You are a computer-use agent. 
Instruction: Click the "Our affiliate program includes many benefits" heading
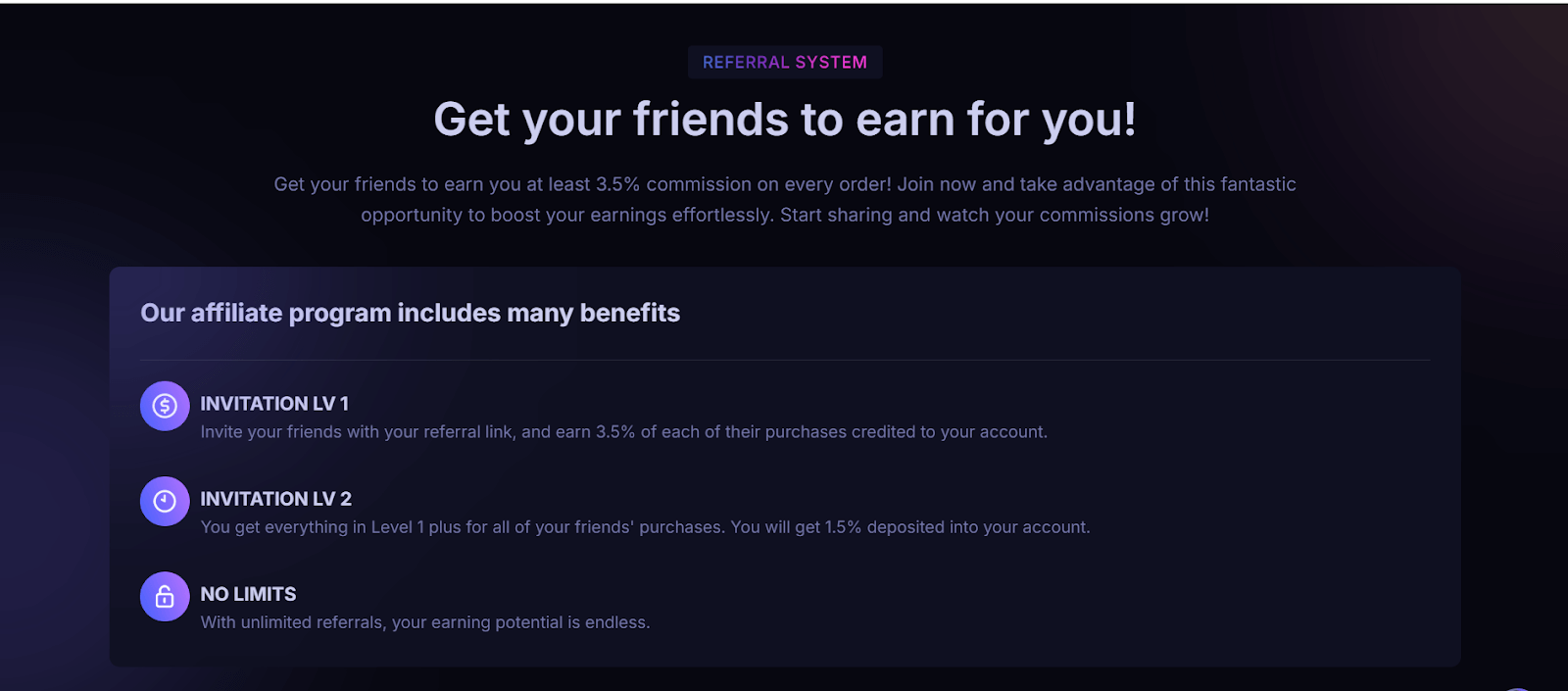(410, 313)
